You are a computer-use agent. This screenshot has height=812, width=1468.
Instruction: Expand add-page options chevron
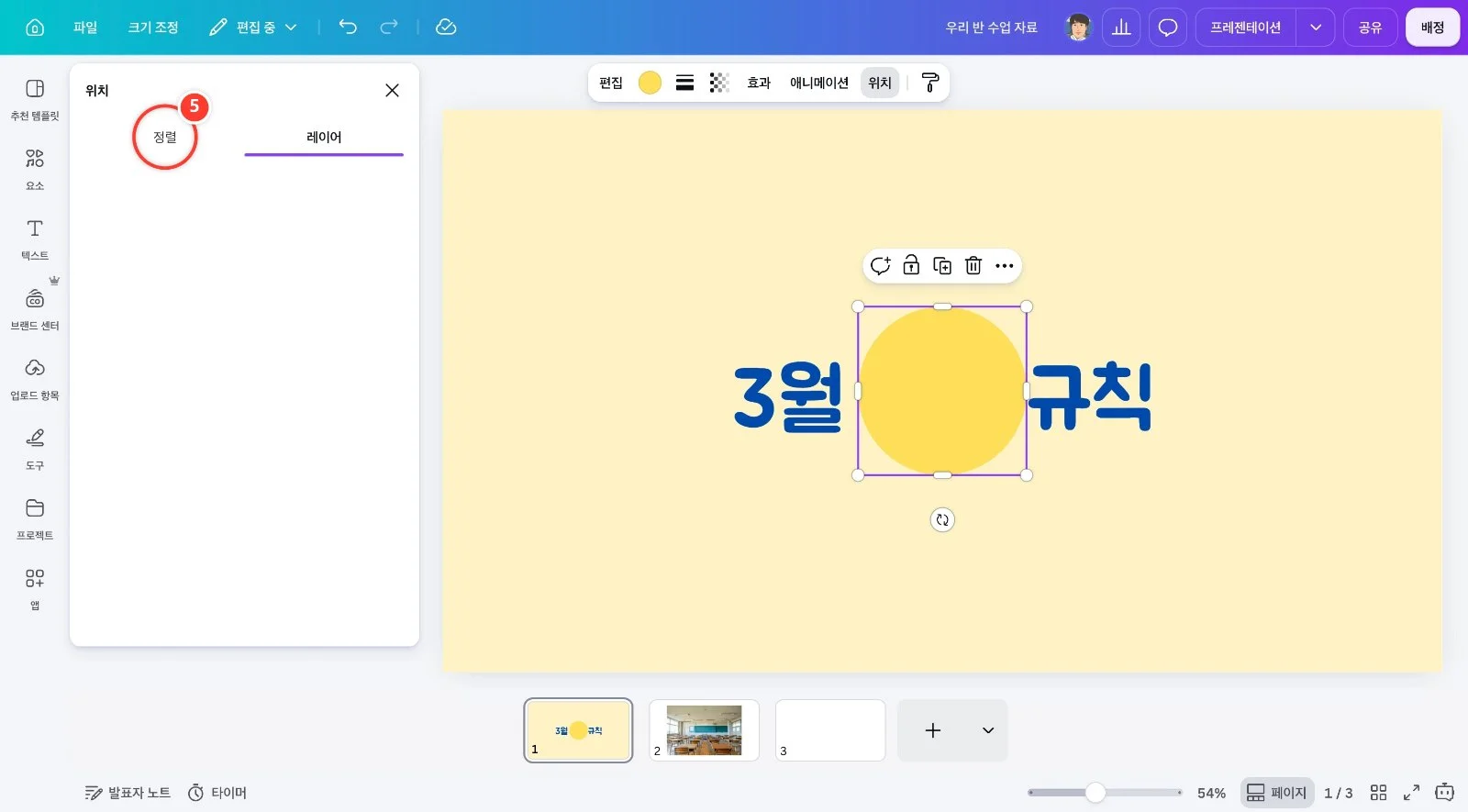tap(988, 730)
